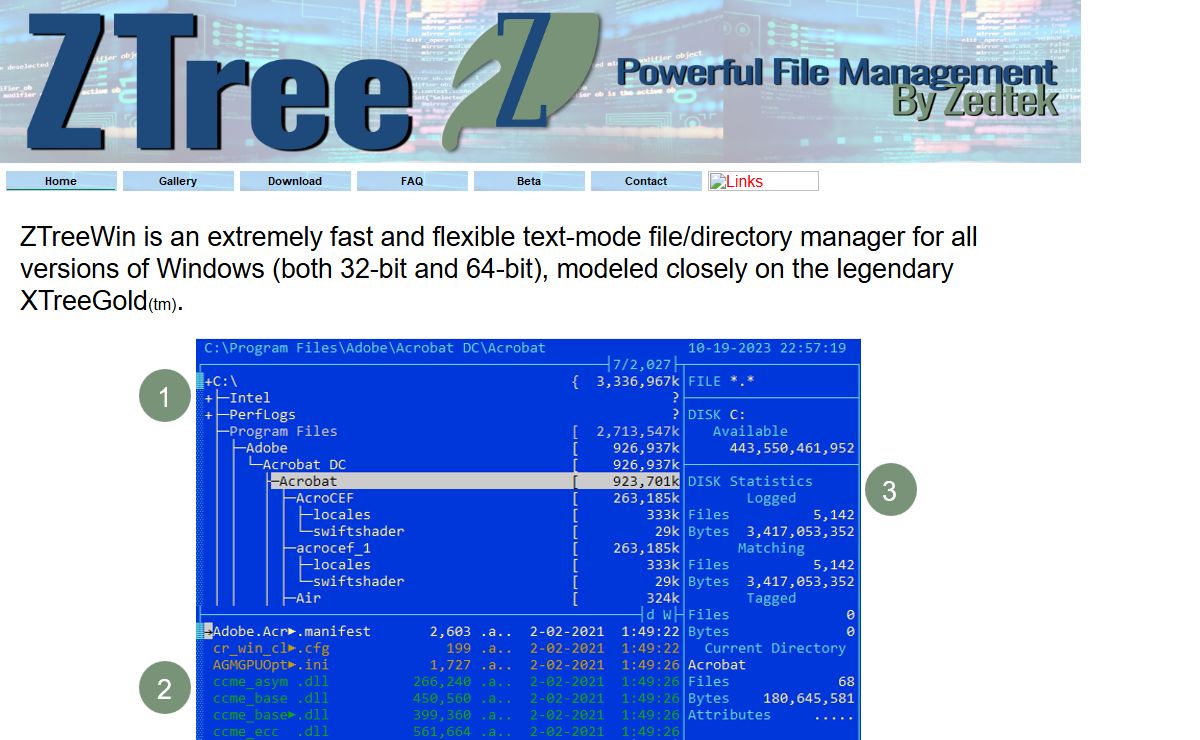This screenshot has height=740, width=1200.
Task: Click the 'Powerful File Management' banner text
Action: tap(836, 72)
